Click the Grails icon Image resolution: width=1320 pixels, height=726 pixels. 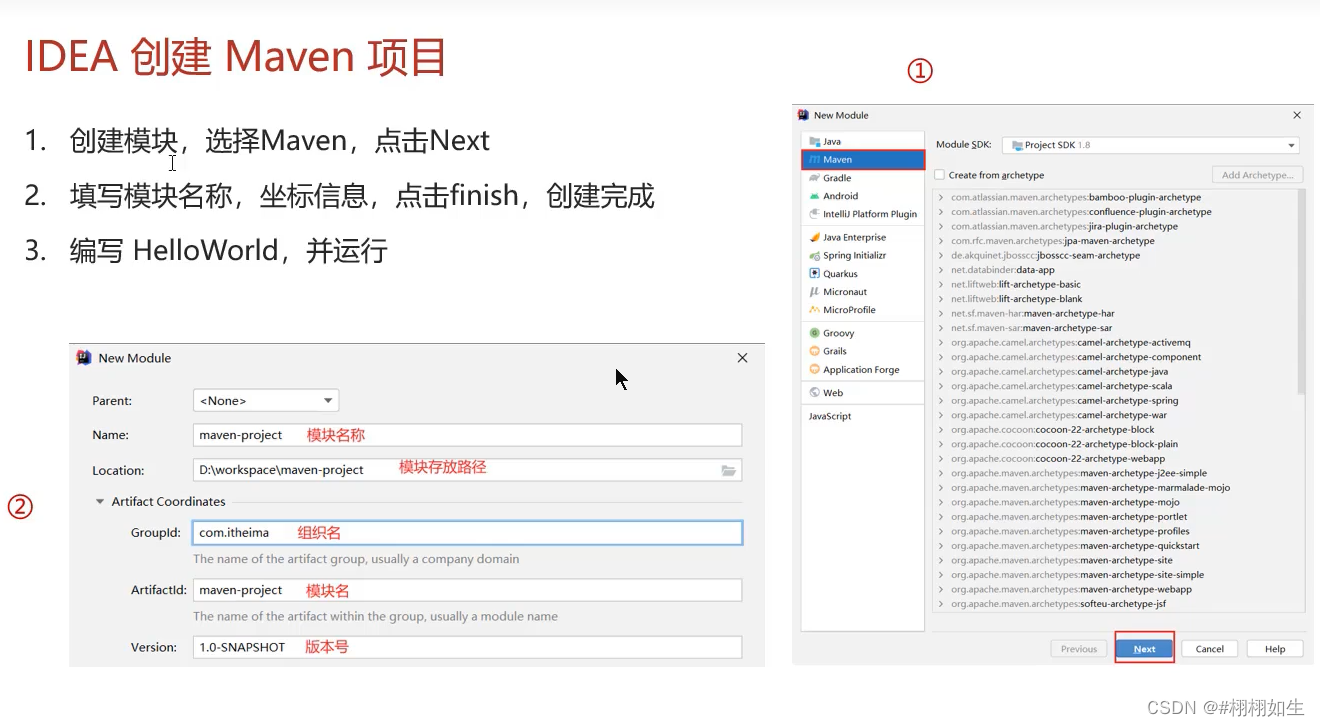point(815,351)
